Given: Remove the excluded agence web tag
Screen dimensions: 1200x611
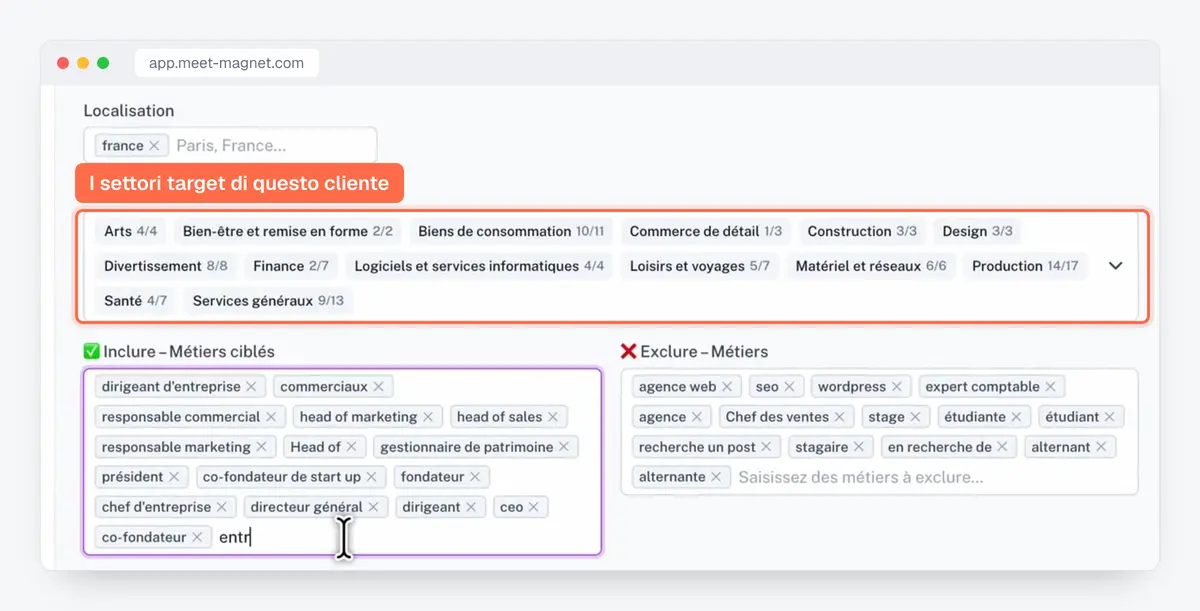Looking at the screenshot, I should [727, 387].
